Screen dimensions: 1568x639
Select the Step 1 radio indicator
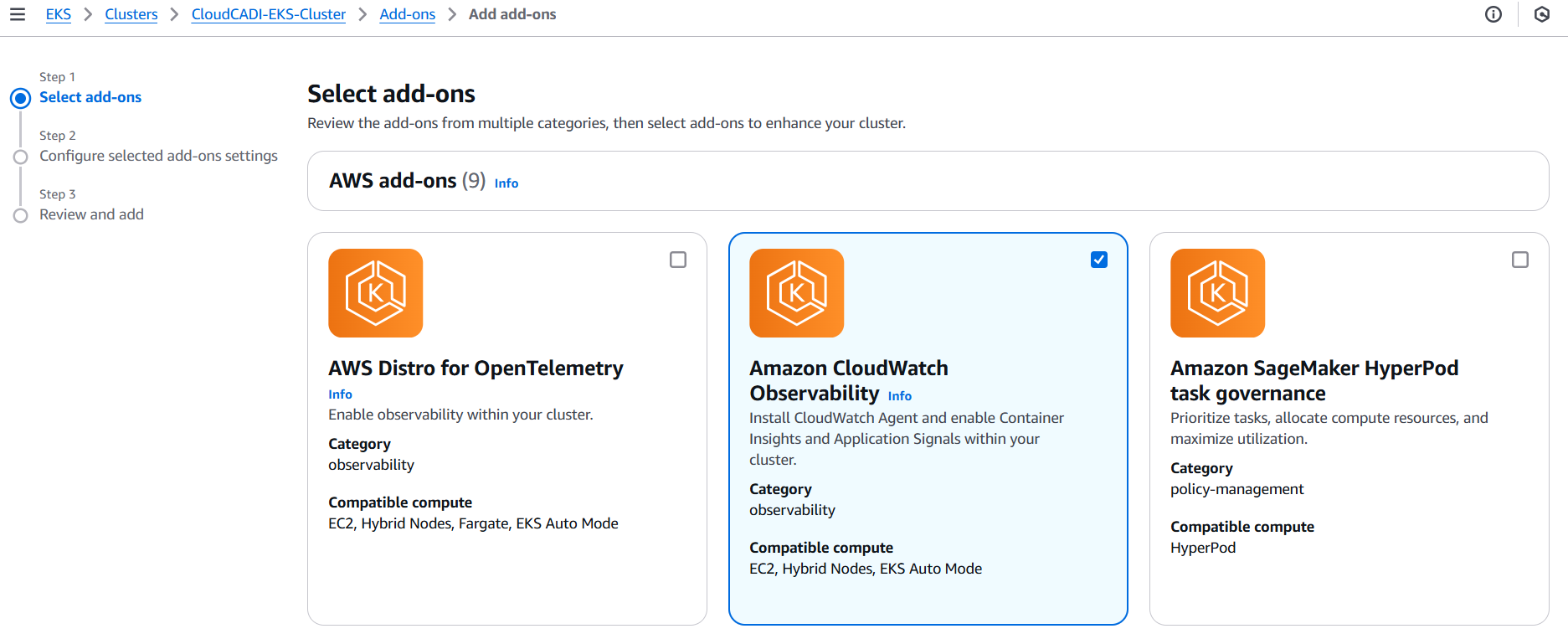20,98
